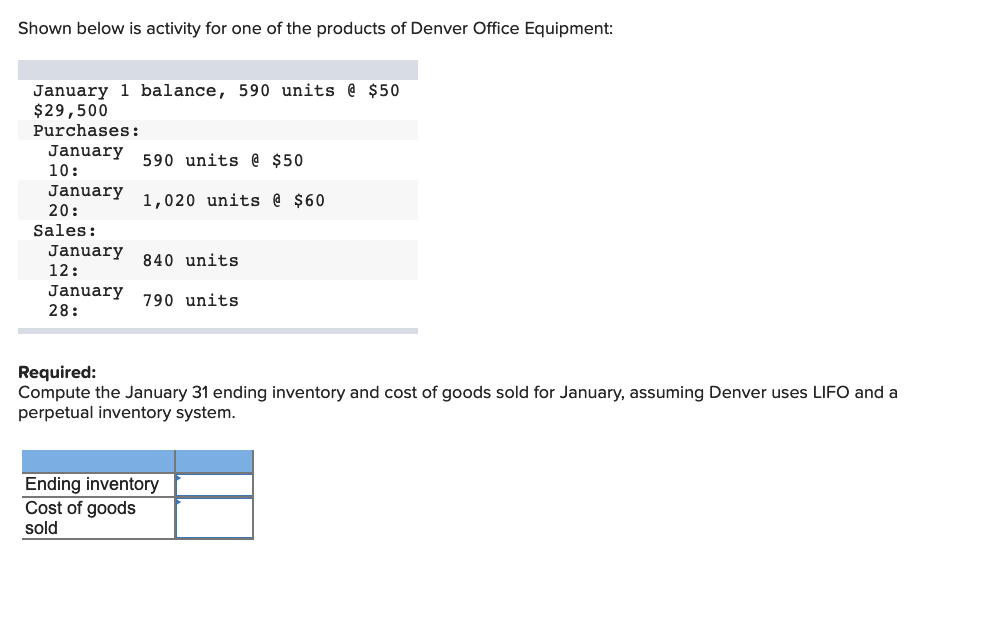Click the 1,020 units @ $60 entry
This screenshot has width=986, height=636.
(x=233, y=200)
